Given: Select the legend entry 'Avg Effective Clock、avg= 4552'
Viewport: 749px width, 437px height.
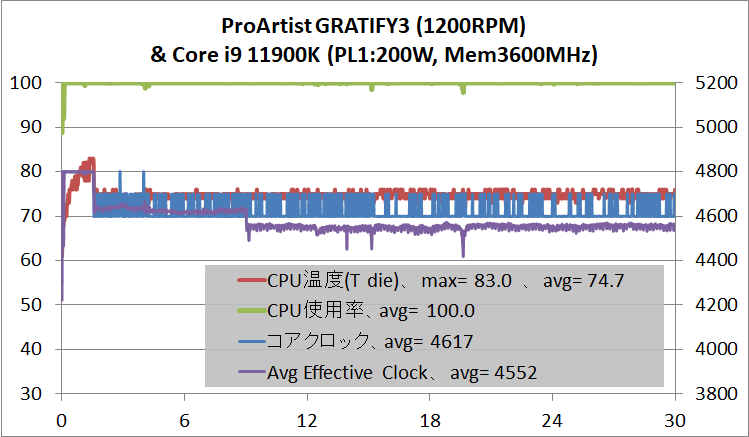Looking at the screenshot, I should [x=387, y=373].
